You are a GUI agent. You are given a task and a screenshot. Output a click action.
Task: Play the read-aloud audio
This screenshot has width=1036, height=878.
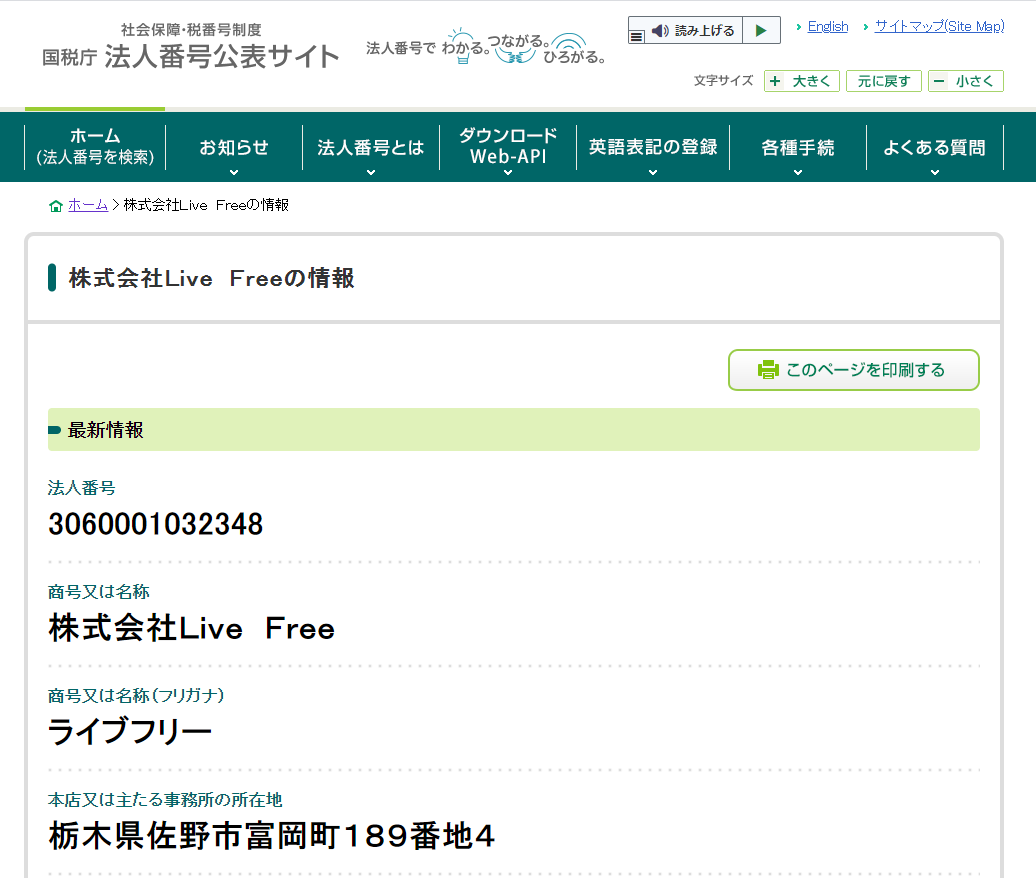point(761,30)
